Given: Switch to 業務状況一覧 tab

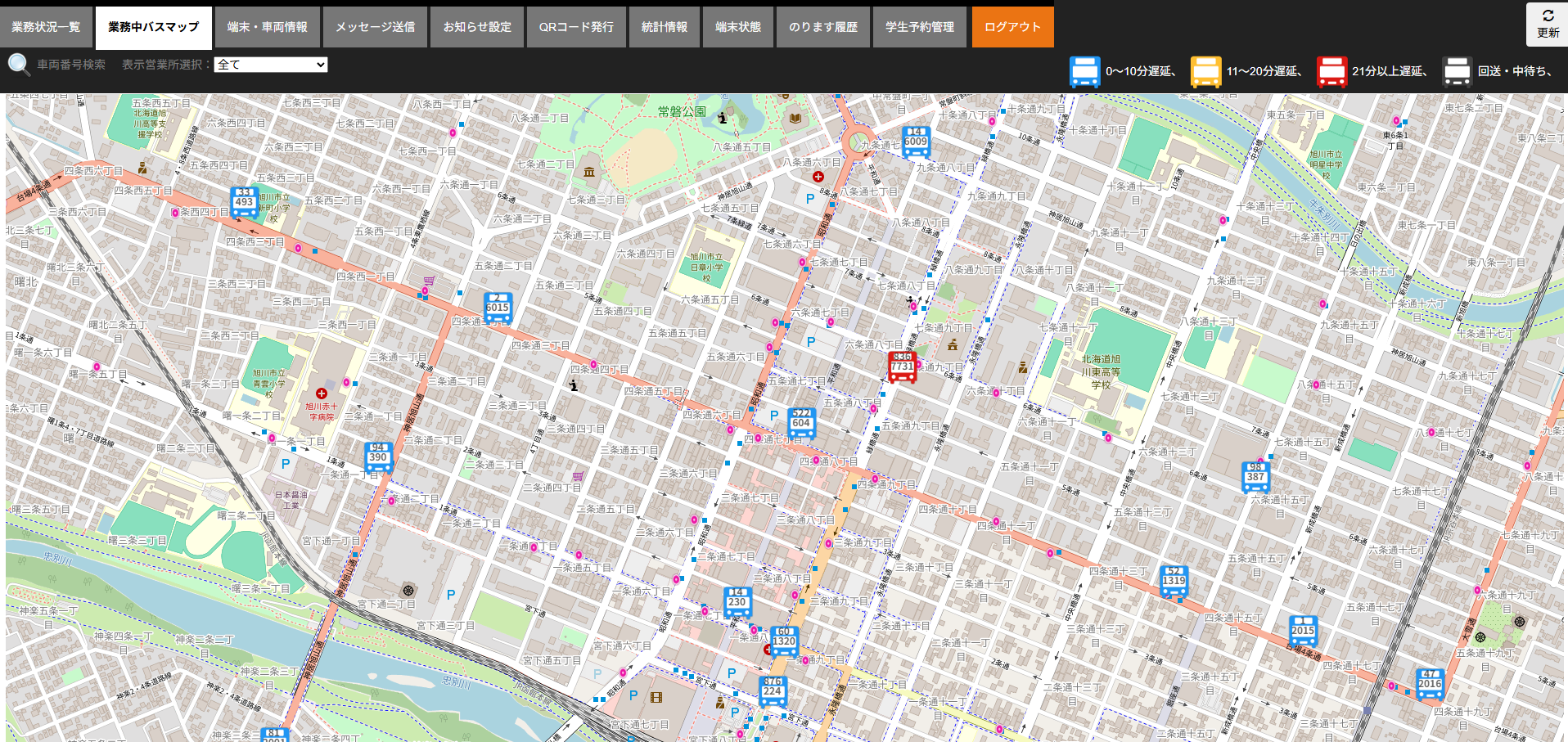Looking at the screenshot, I should pos(46,27).
